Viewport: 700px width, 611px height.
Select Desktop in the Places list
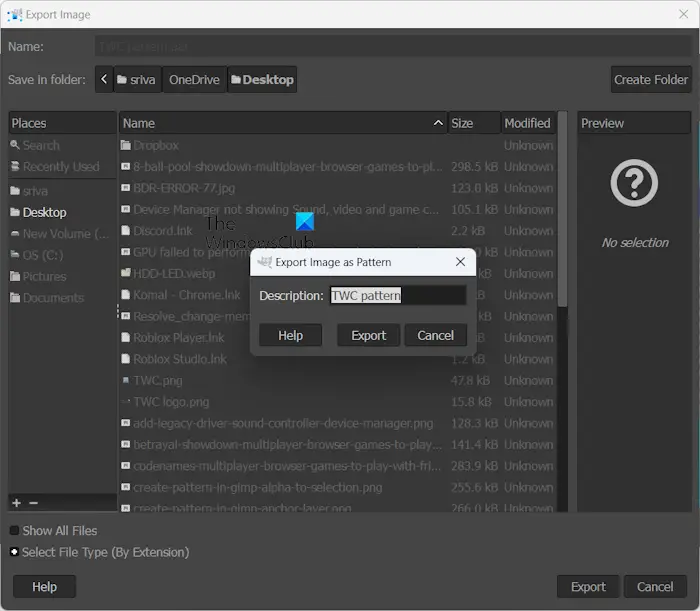(x=62, y=212)
